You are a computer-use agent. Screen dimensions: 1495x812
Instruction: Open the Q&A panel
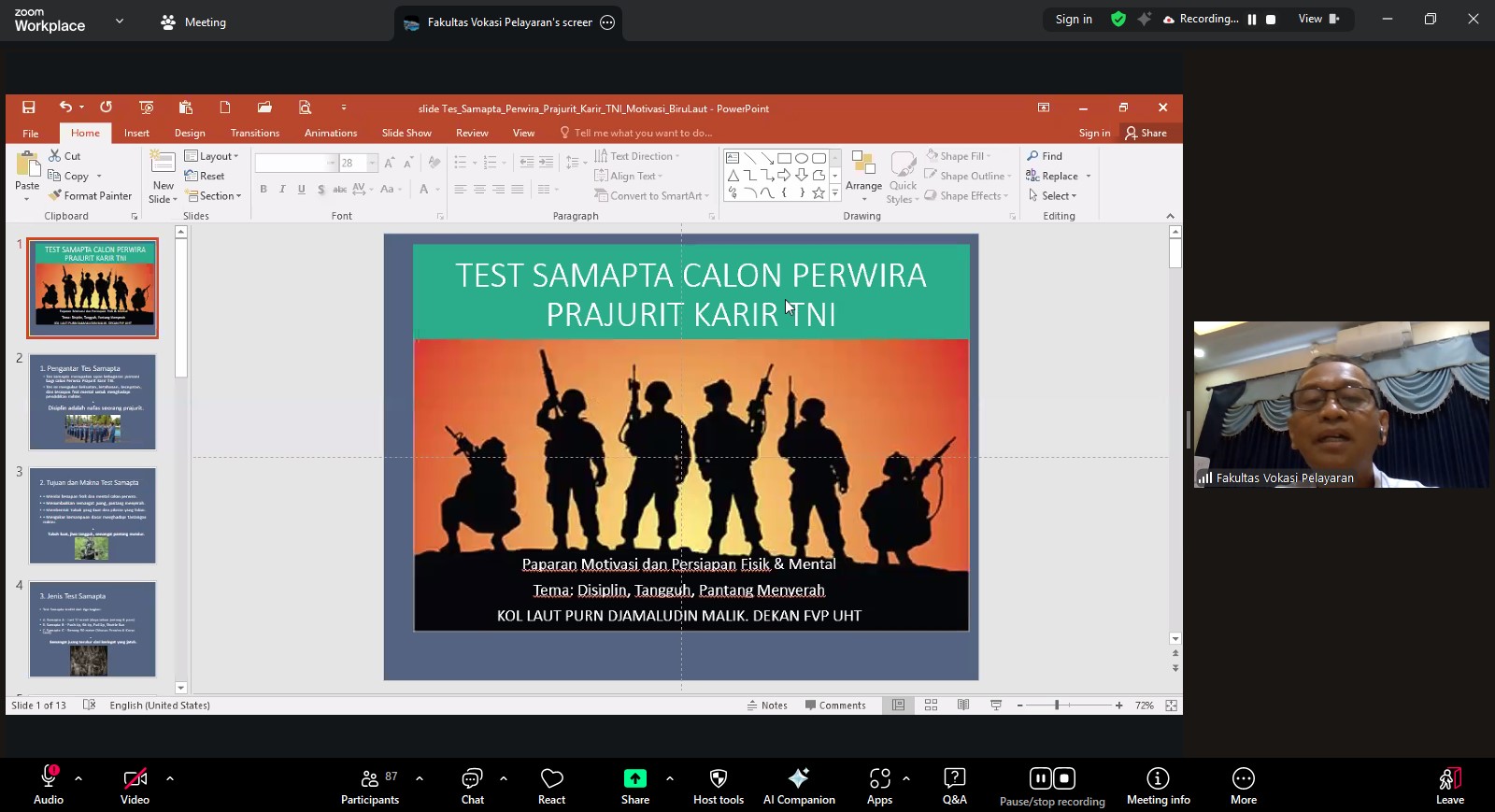pos(954,786)
